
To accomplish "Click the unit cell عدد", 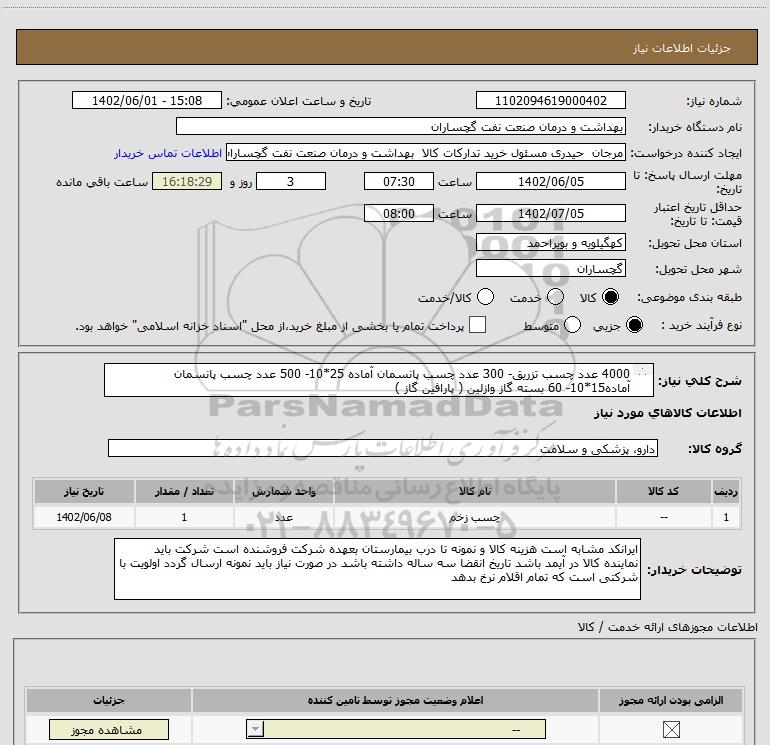I will tap(284, 517).
